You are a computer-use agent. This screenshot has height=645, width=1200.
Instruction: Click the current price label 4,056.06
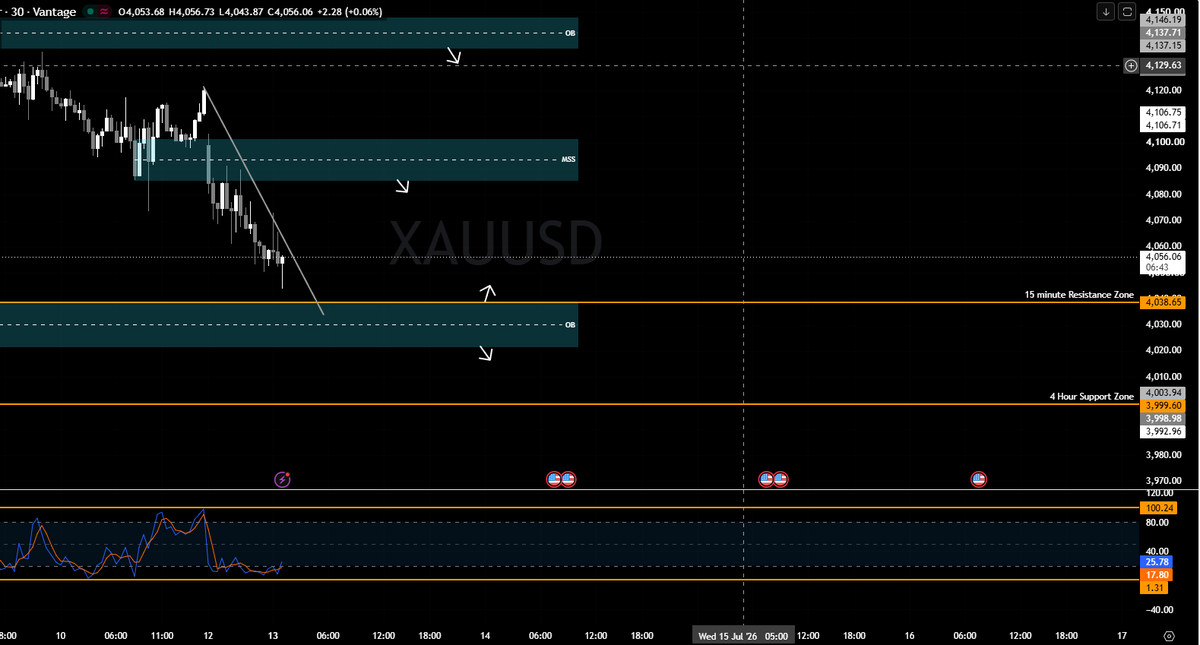pyautogui.click(x=1163, y=256)
